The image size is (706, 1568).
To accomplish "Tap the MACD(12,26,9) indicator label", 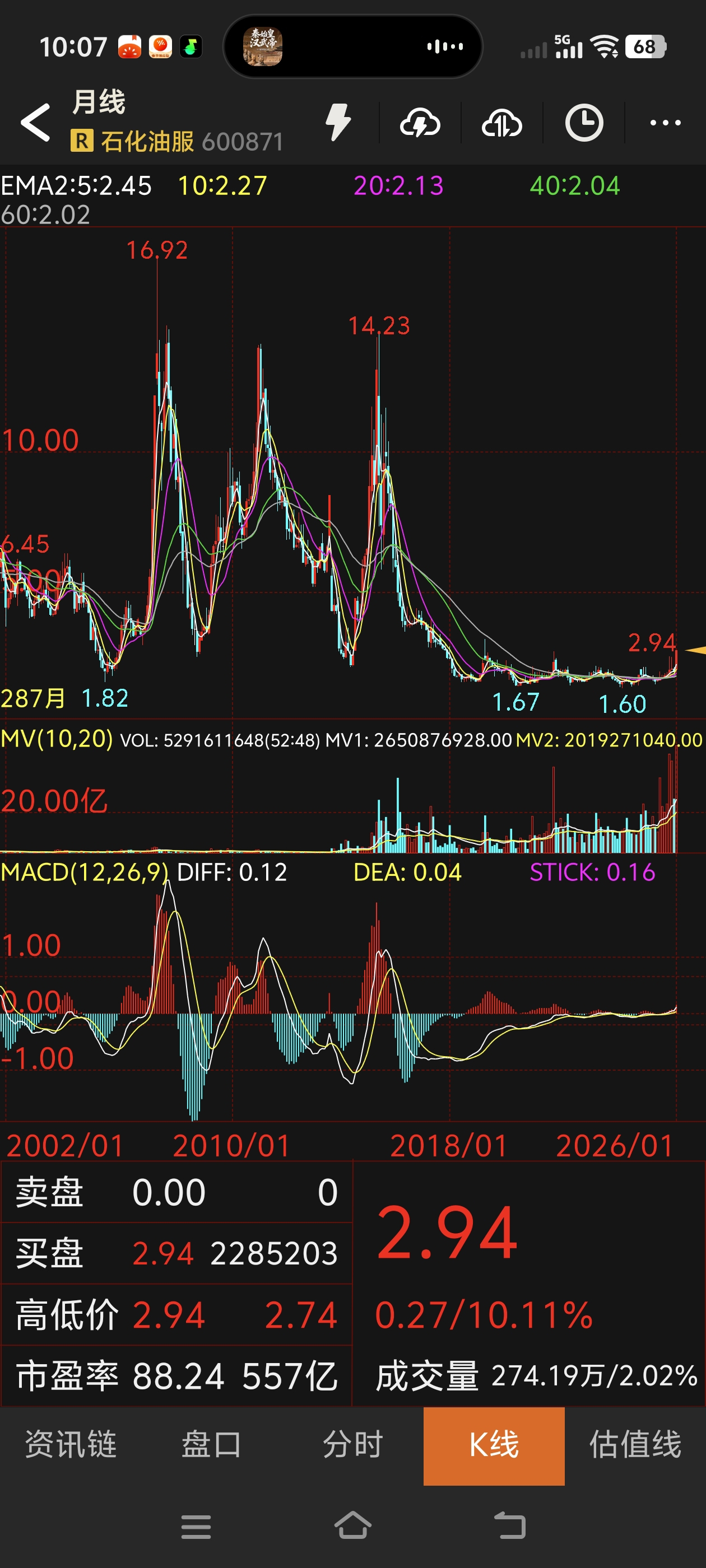I will click(84, 872).
